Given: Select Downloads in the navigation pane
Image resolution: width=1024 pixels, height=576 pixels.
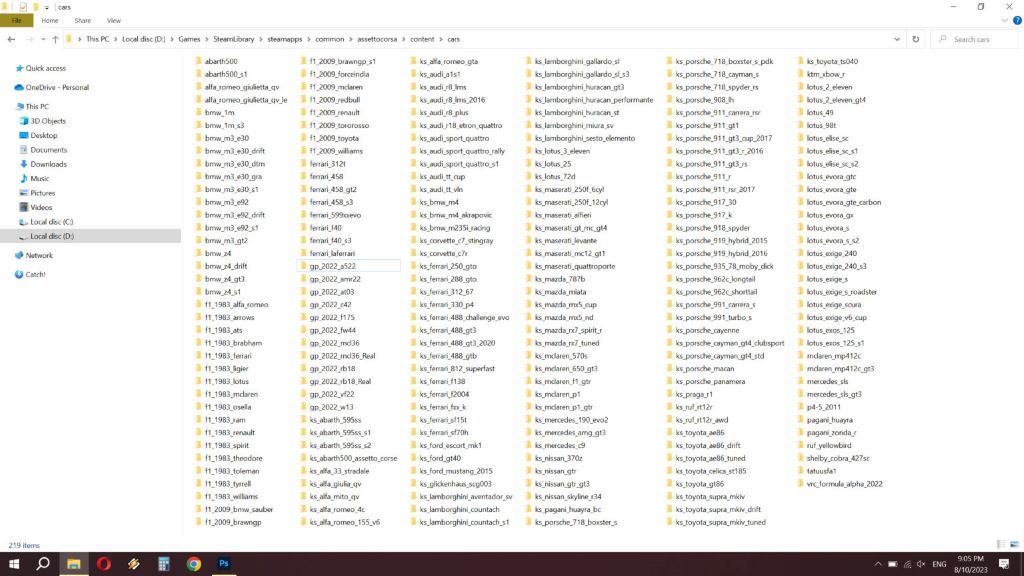Looking at the screenshot, I should click(x=48, y=164).
